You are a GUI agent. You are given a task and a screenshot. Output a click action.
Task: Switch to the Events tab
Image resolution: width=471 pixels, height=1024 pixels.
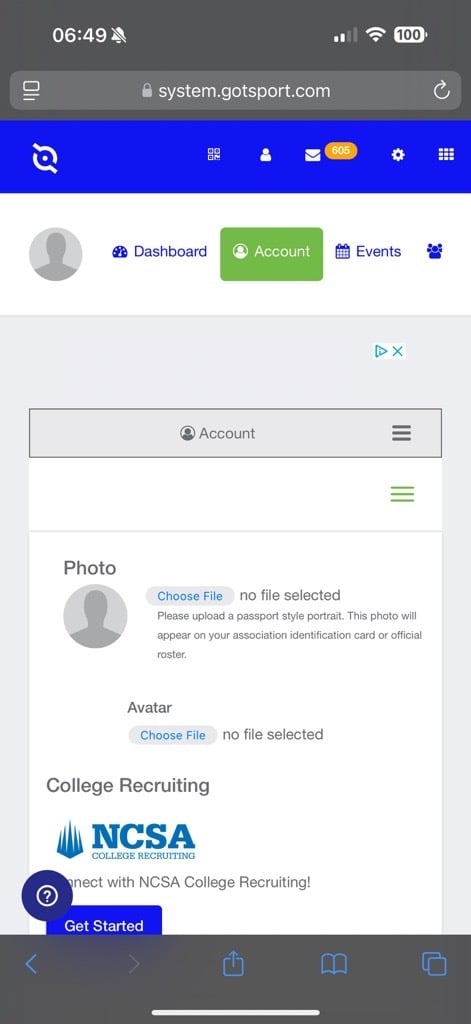click(x=368, y=251)
